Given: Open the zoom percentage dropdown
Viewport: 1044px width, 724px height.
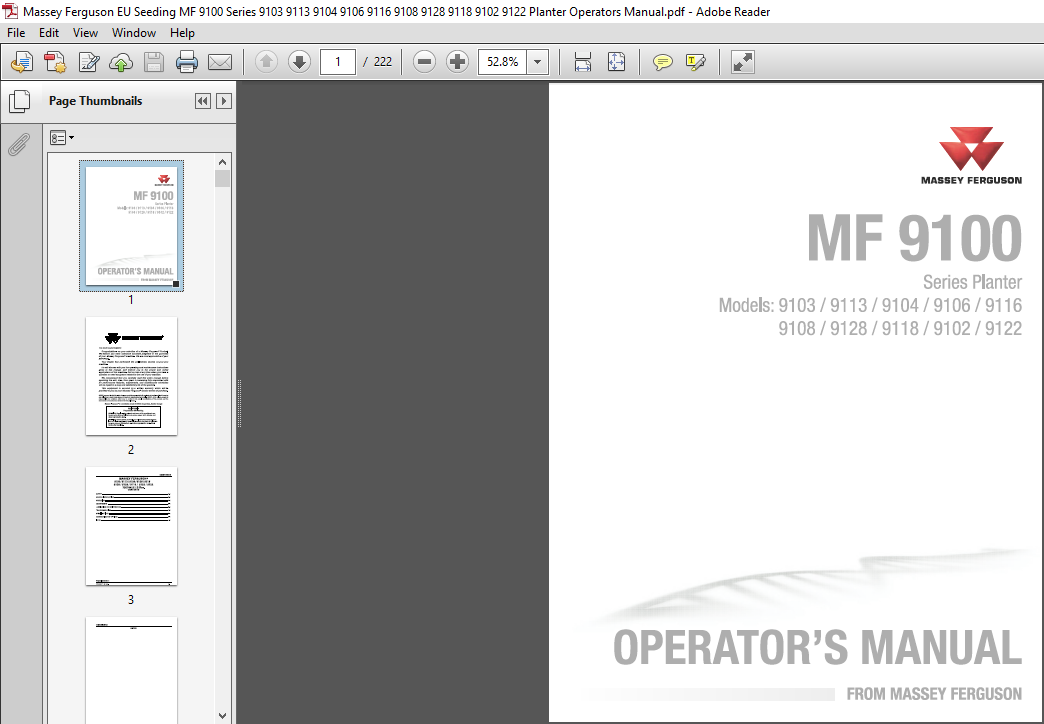Looking at the screenshot, I should 538,62.
